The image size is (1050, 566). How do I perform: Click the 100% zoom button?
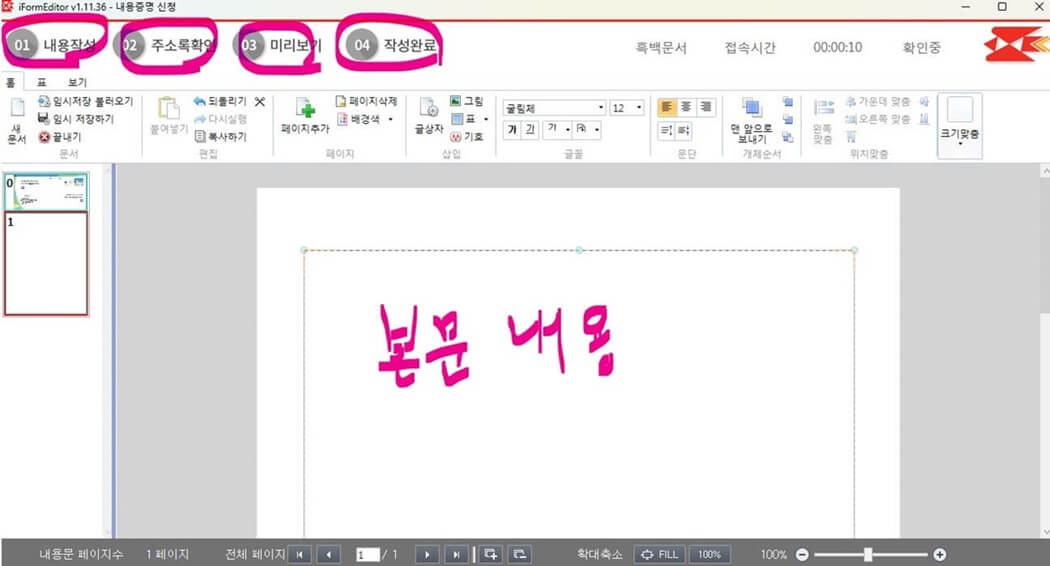[709, 555]
